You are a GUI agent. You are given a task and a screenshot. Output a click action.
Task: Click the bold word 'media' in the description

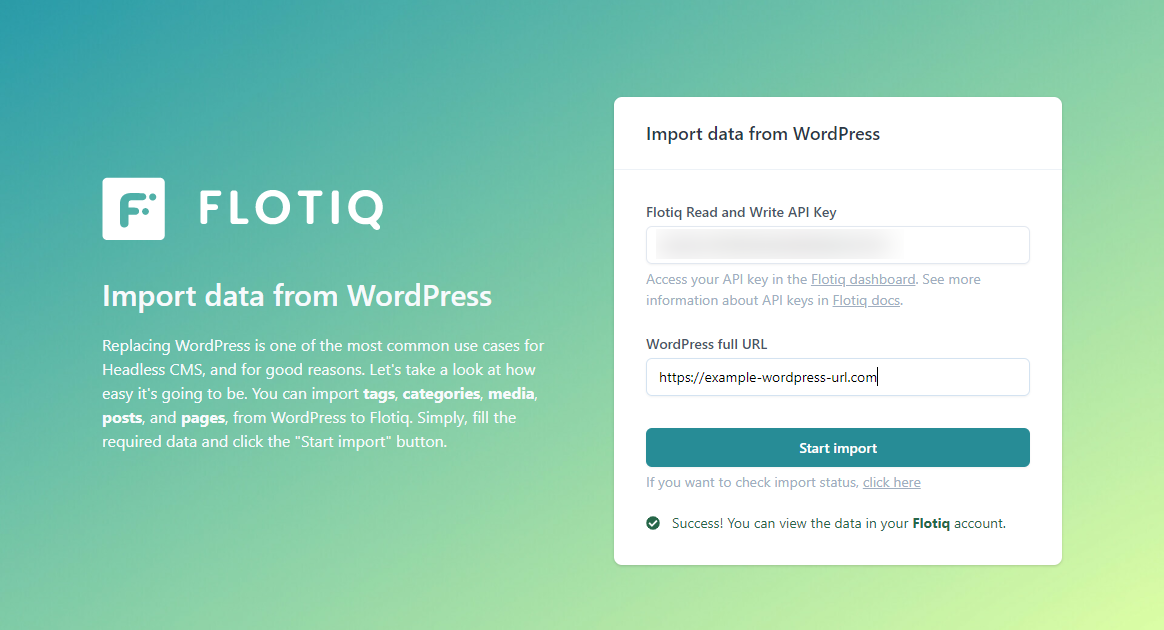pos(511,393)
